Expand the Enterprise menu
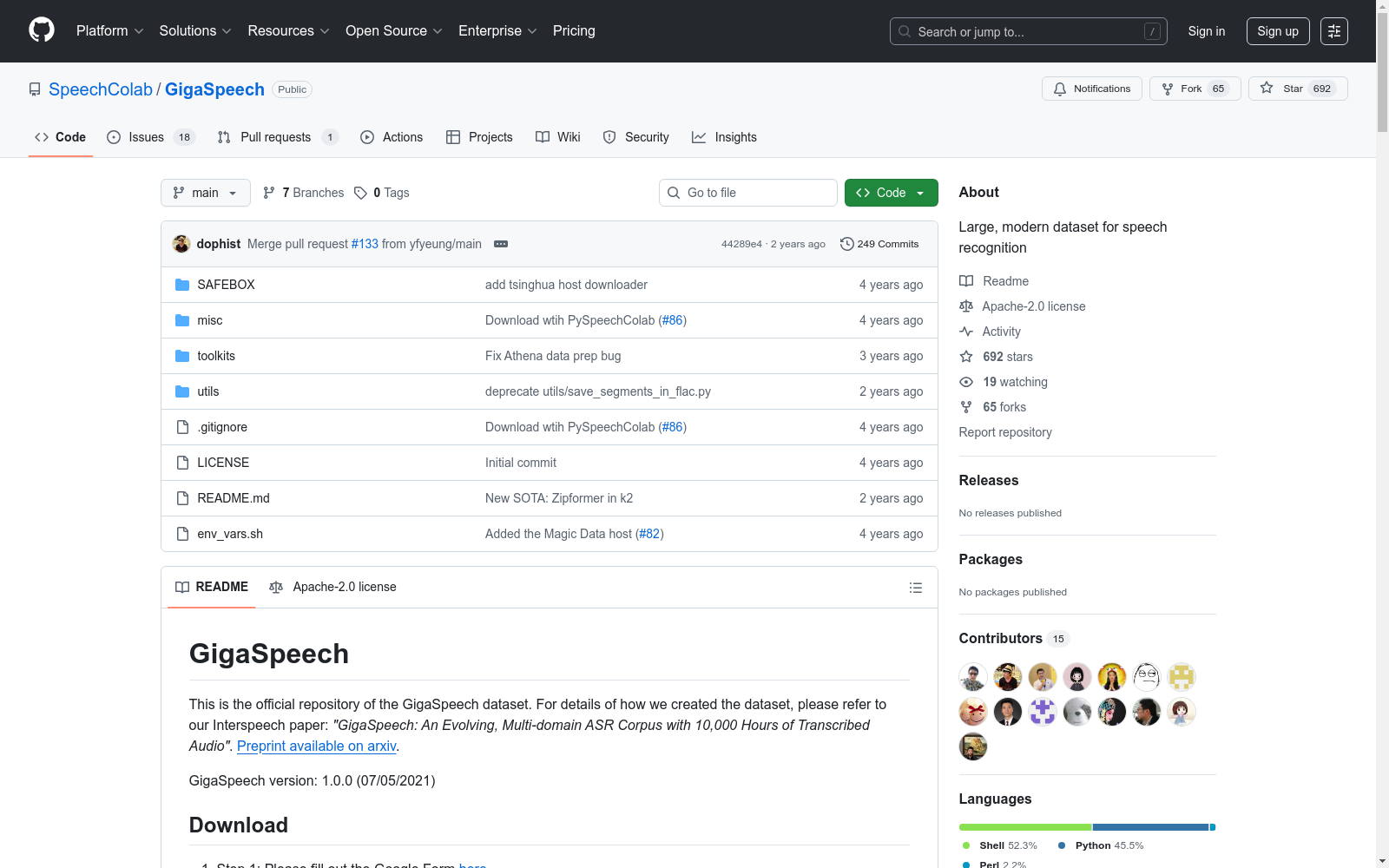Screen dimensions: 1389x868 point(498,31)
